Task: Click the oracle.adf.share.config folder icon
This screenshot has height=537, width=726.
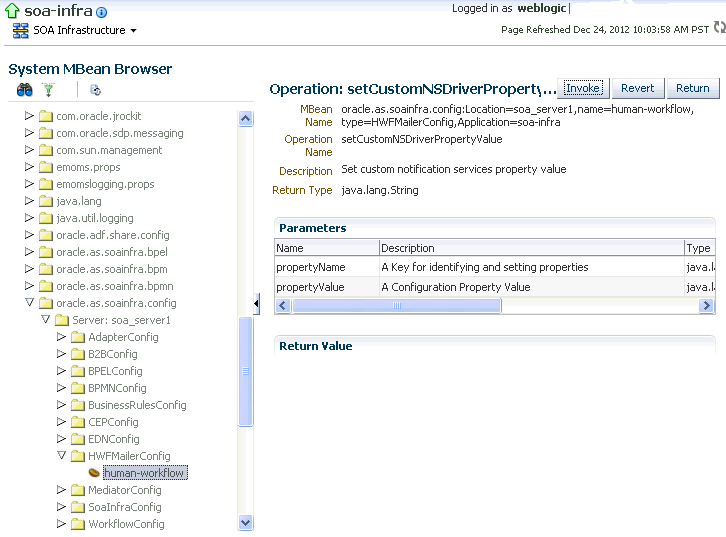Action: [x=46, y=235]
